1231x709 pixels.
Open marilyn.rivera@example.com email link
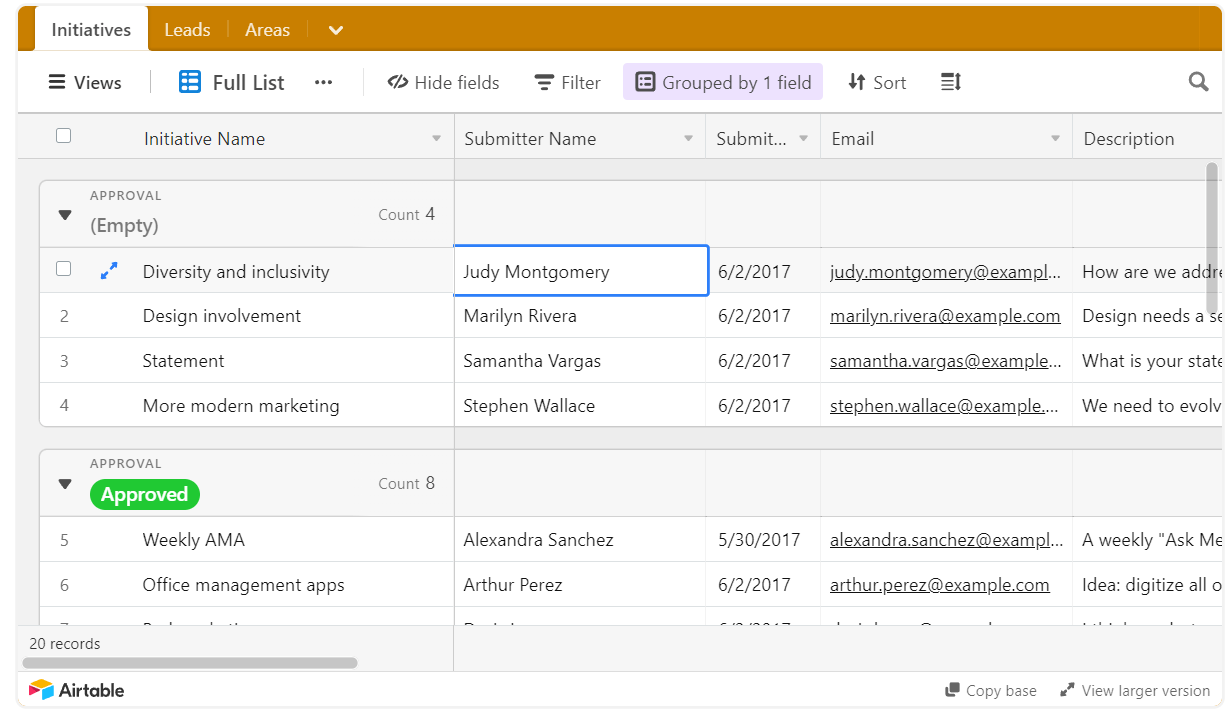[944, 315]
